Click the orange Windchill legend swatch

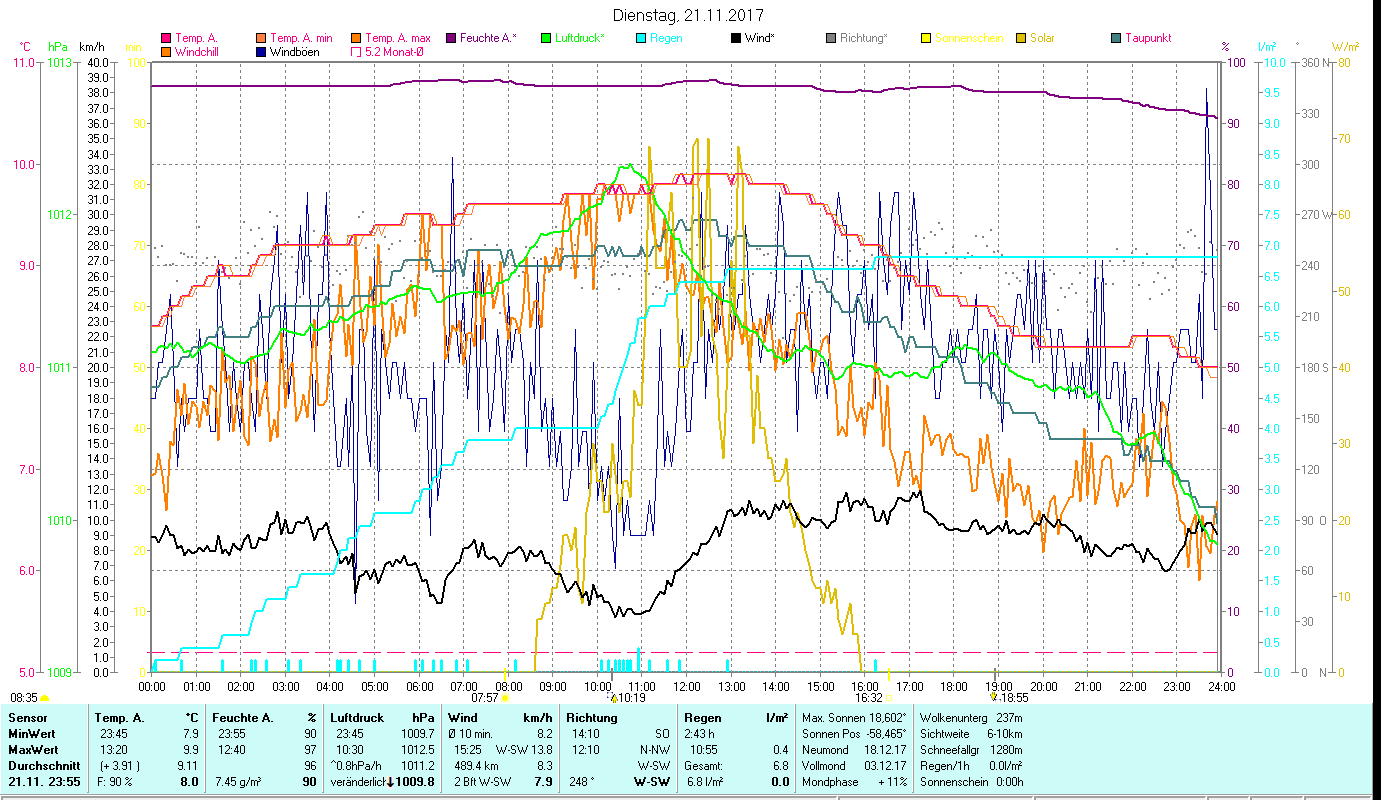coord(166,51)
